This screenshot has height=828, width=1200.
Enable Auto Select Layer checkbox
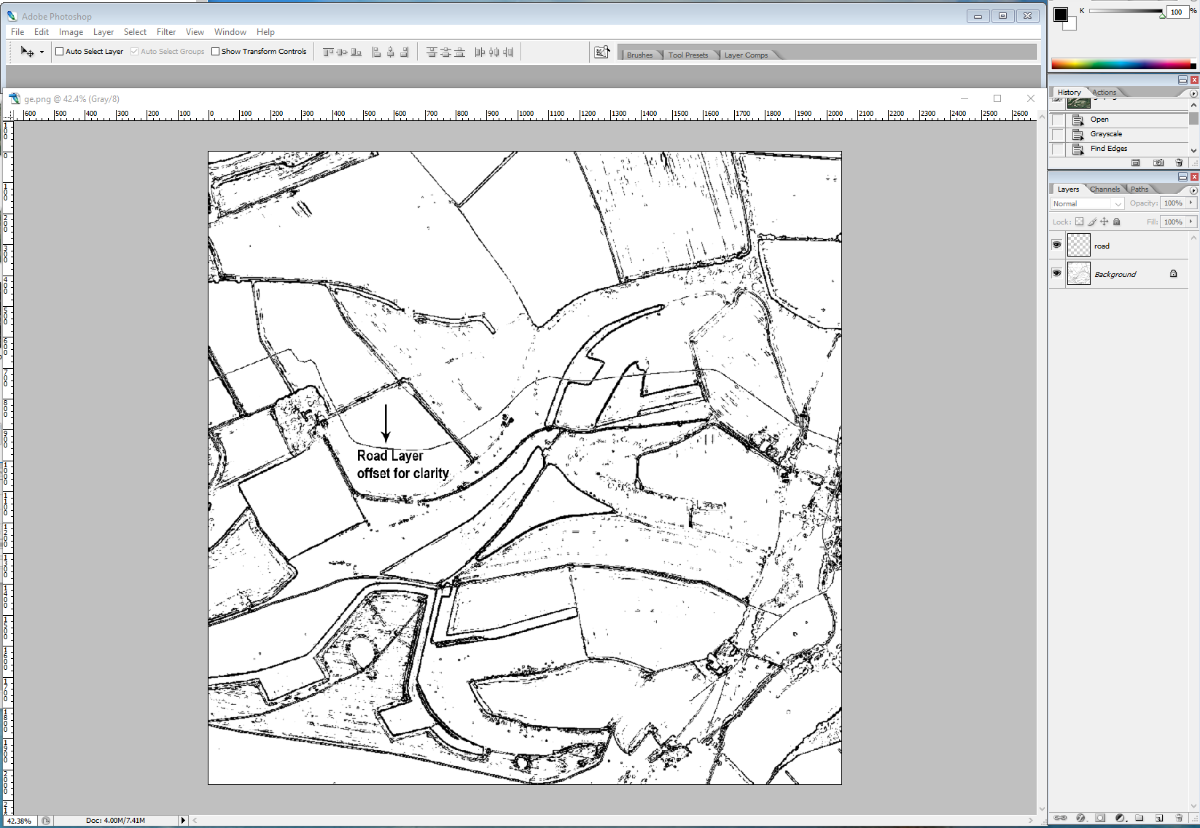pos(59,51)
